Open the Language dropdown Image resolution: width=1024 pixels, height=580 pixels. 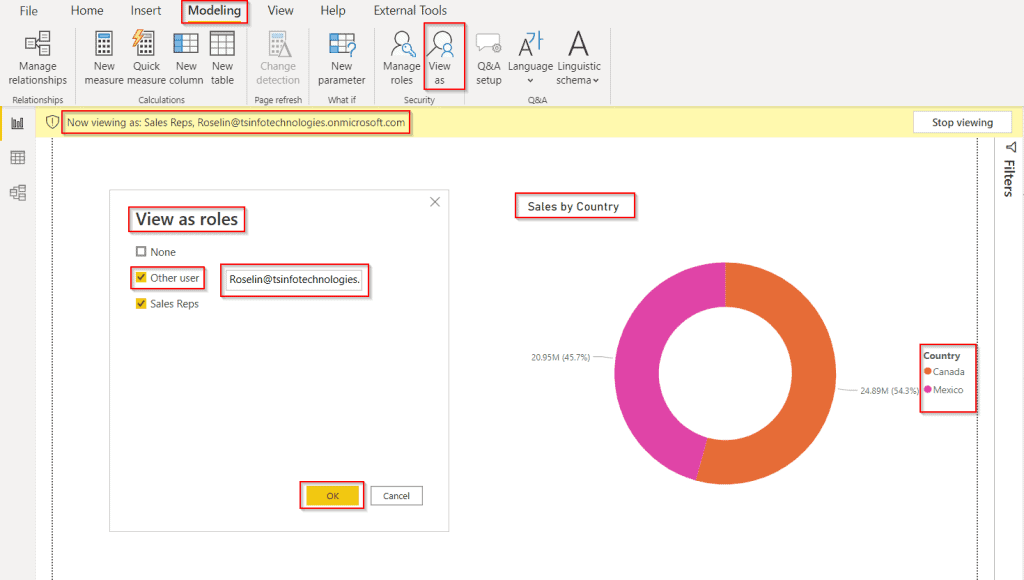click(x=530, y=59)
